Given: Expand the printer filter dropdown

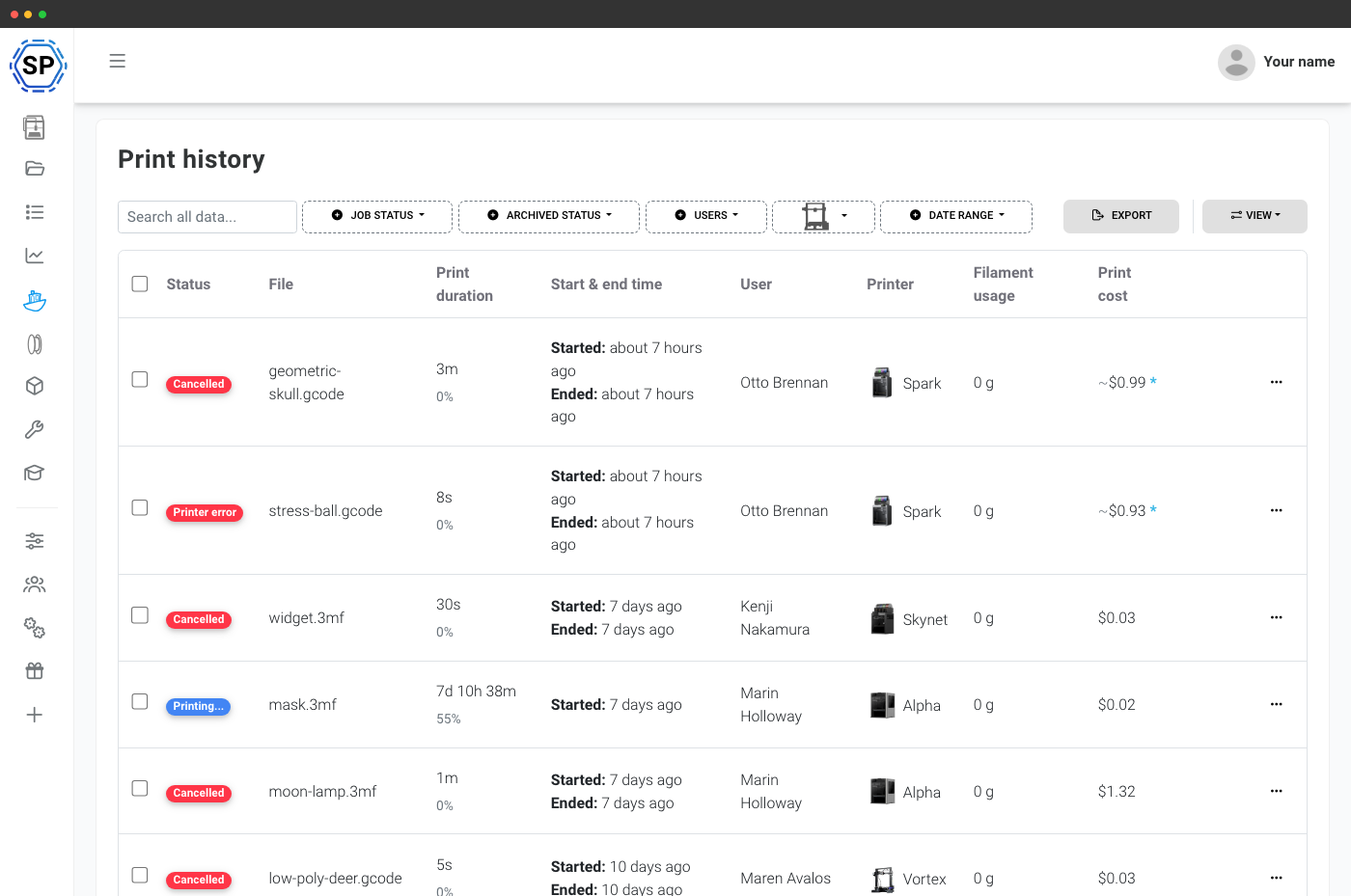Looking at the screenshot, I should (823, 216).
